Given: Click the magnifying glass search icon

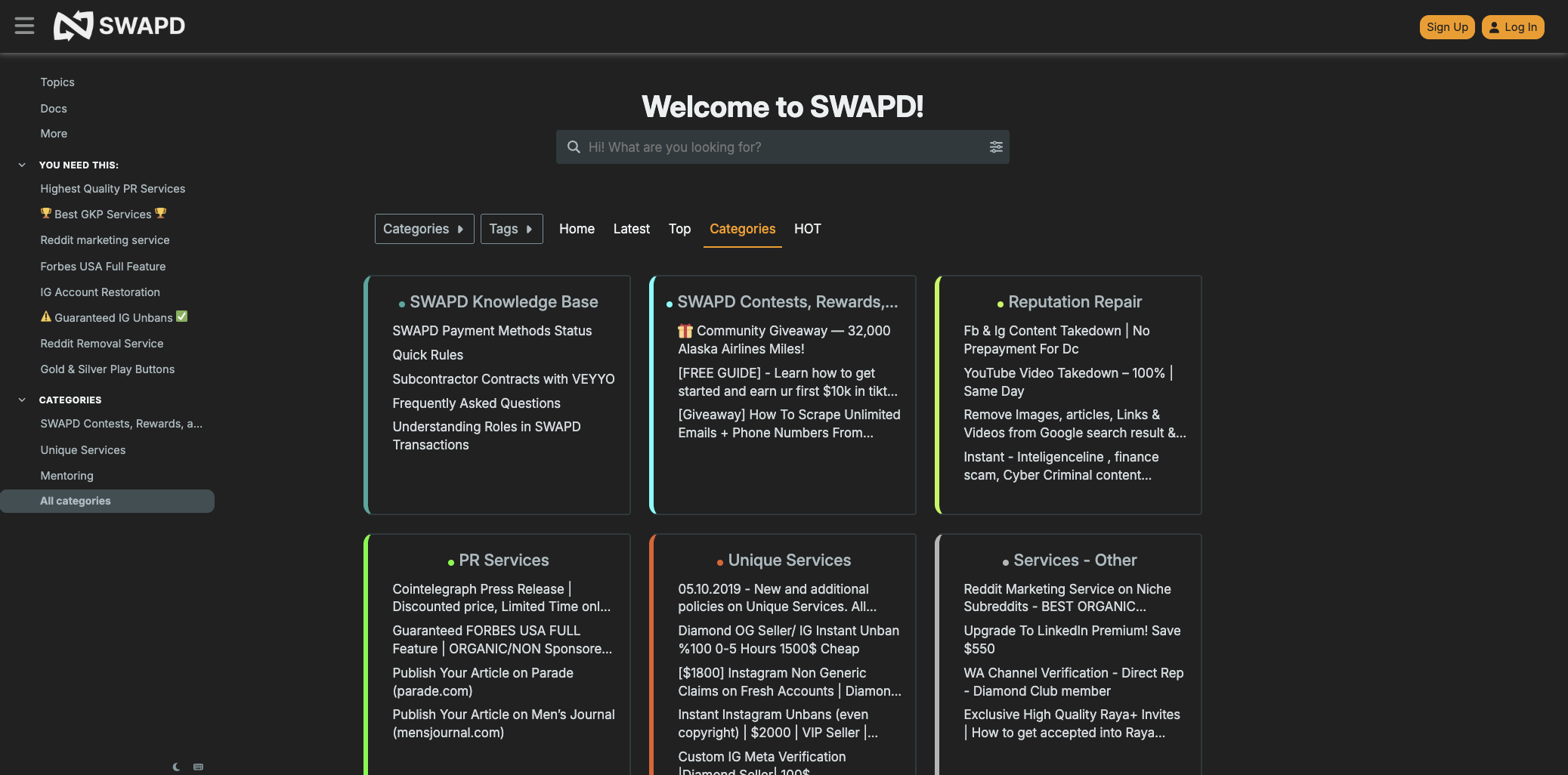Looking at the screenshot, I should (x=574, y=147).
